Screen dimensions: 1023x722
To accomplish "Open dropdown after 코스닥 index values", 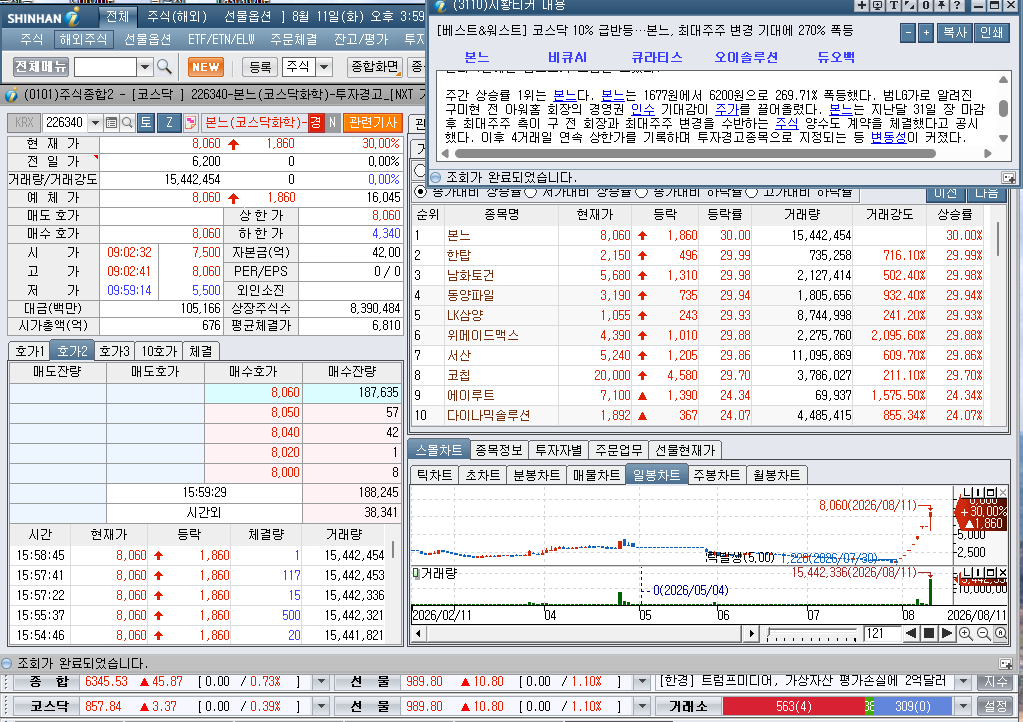I will click(320, 706).
